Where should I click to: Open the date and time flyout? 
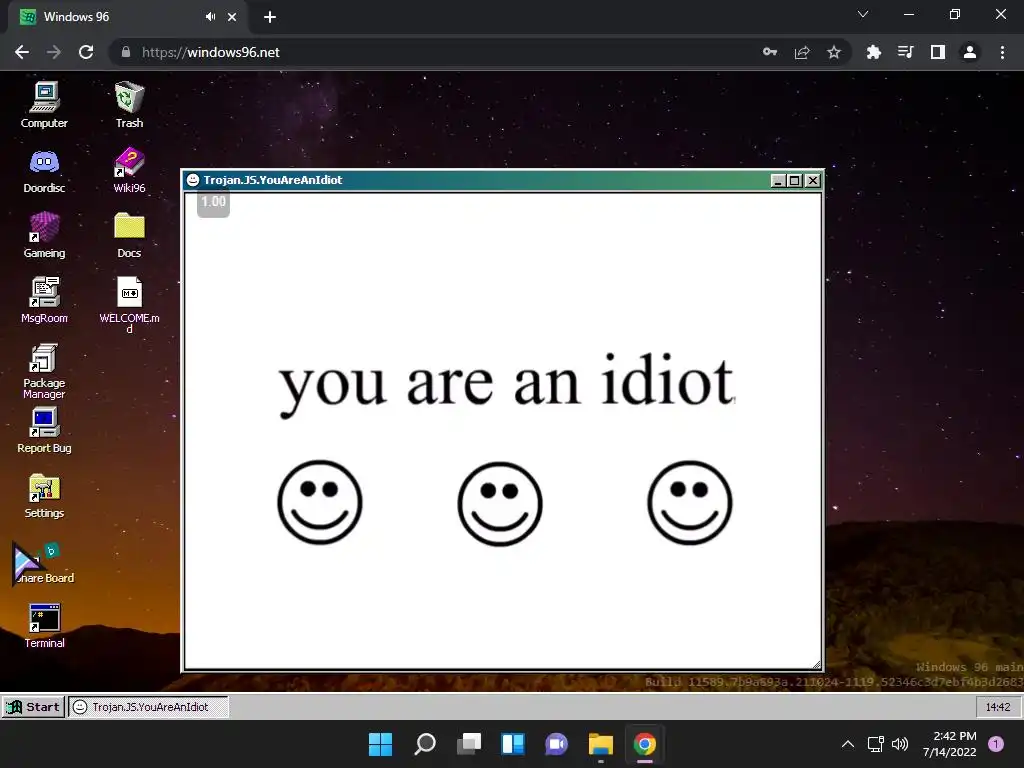click(x=950, y=744)
